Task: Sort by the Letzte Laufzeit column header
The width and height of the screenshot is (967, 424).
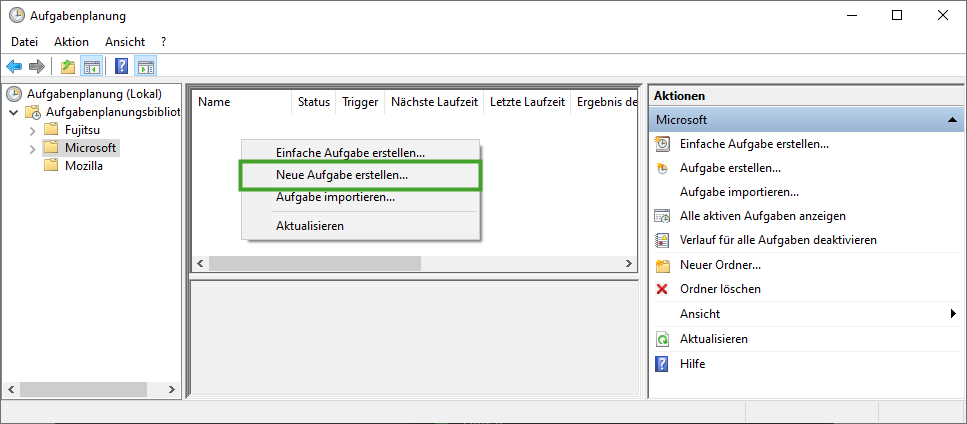Action: [527, 102]
